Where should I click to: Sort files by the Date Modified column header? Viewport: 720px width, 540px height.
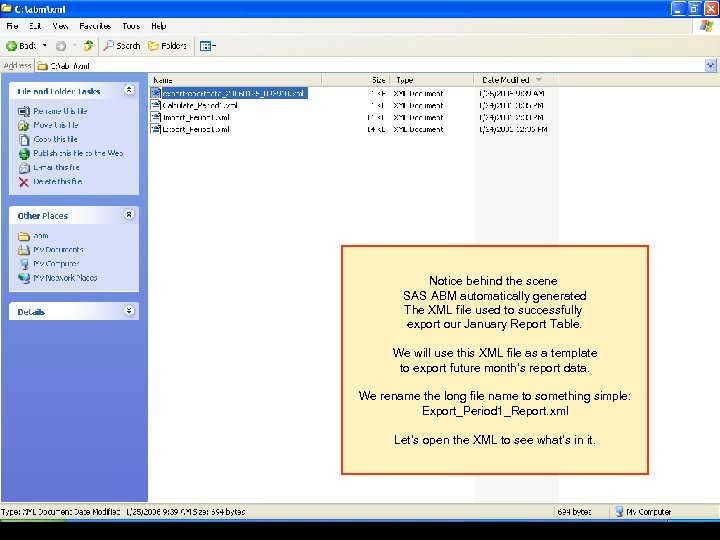pyautogui.click(x=516, y=80)
